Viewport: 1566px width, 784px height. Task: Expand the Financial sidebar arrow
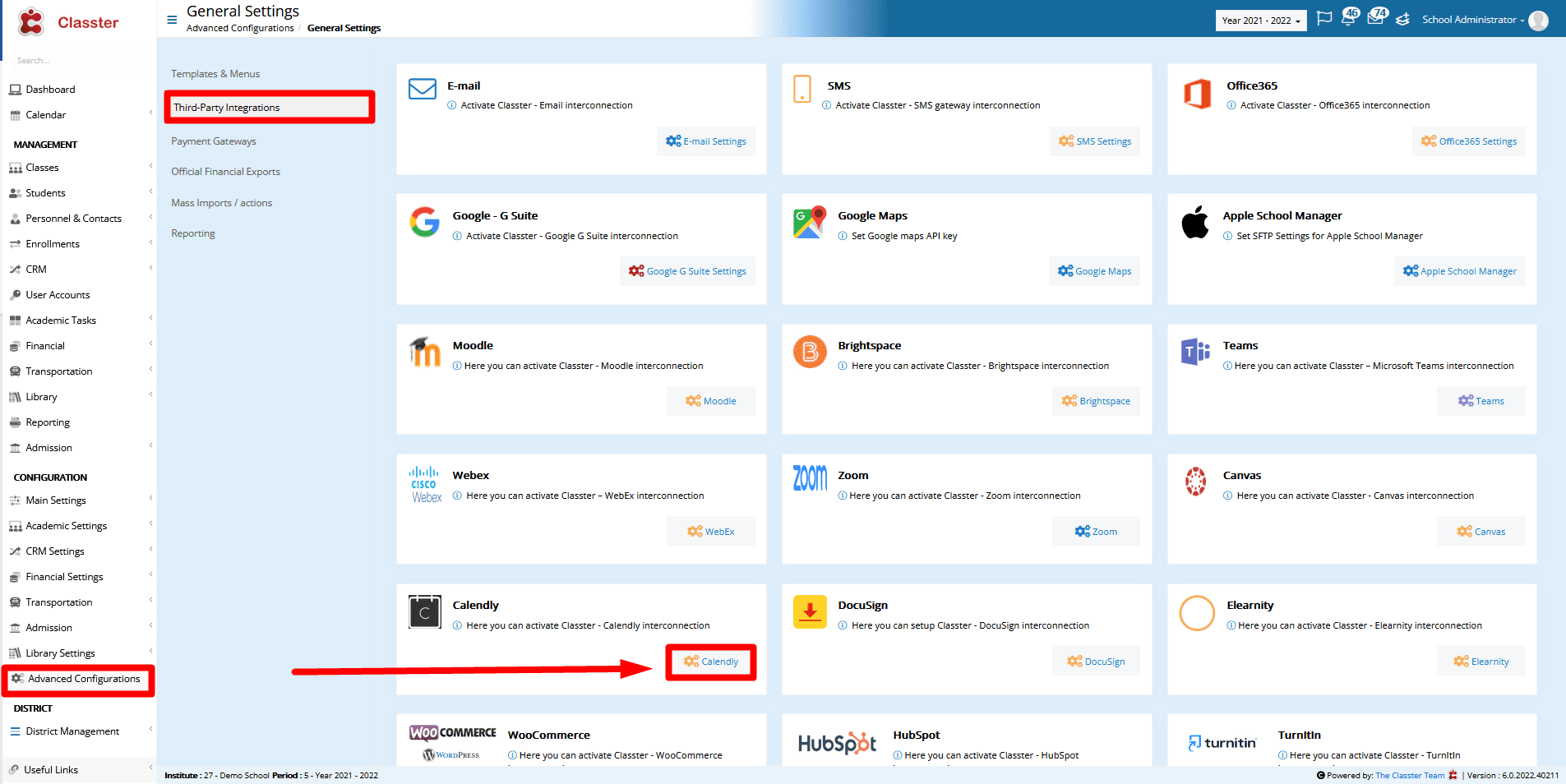click(x=150, y=345)
